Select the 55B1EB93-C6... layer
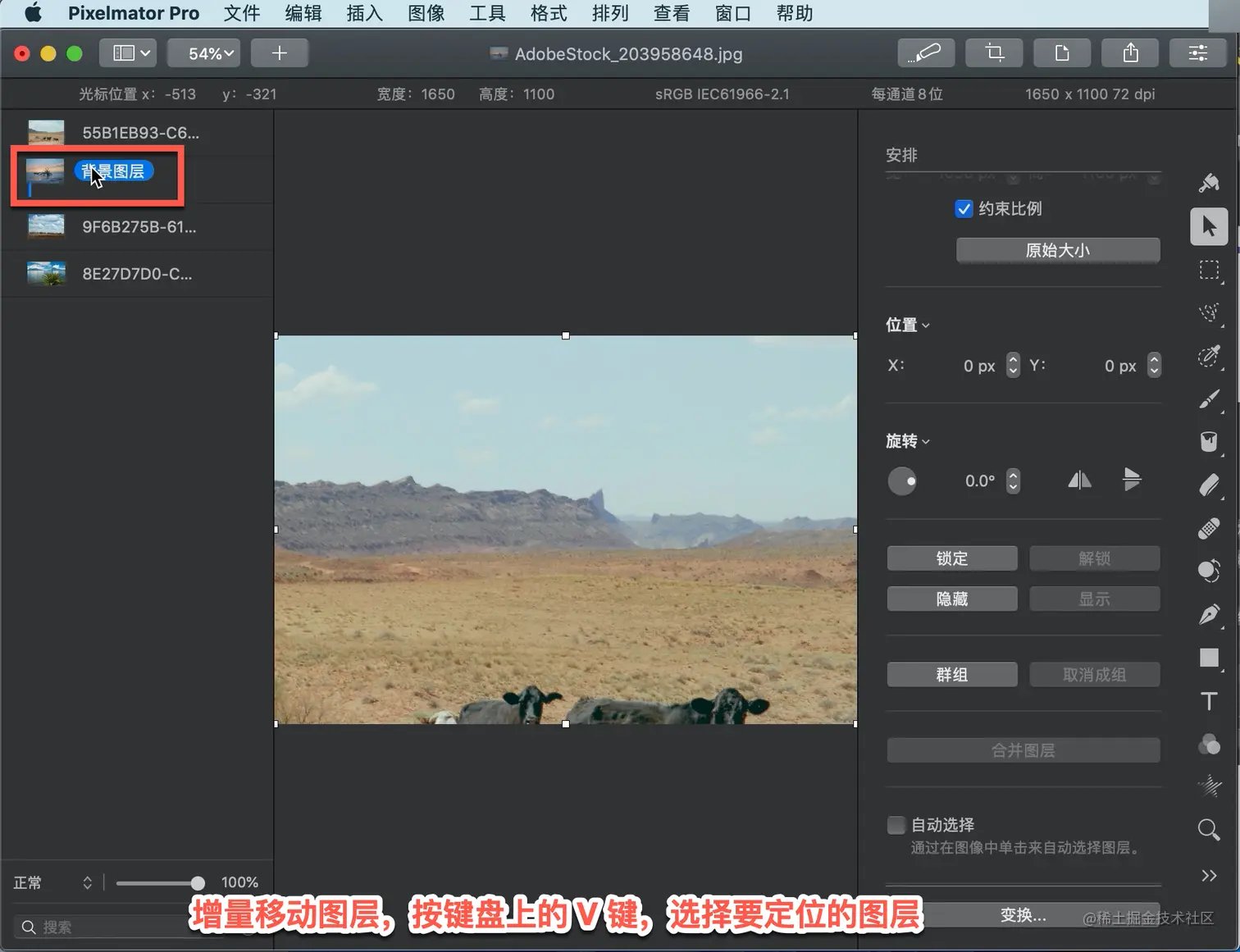Viewport: 1240px width, 952px height. click(x=138, y=133)
